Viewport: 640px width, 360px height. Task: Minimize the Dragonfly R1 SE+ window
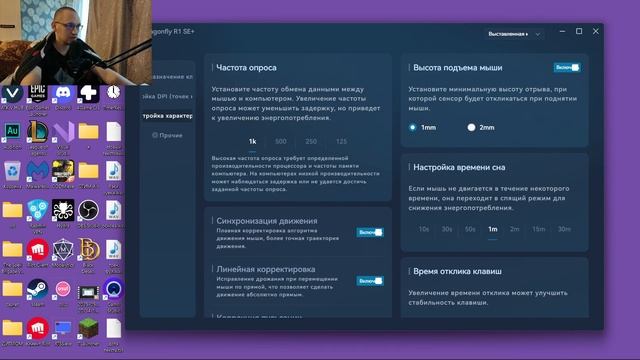(x=562, y=31)
